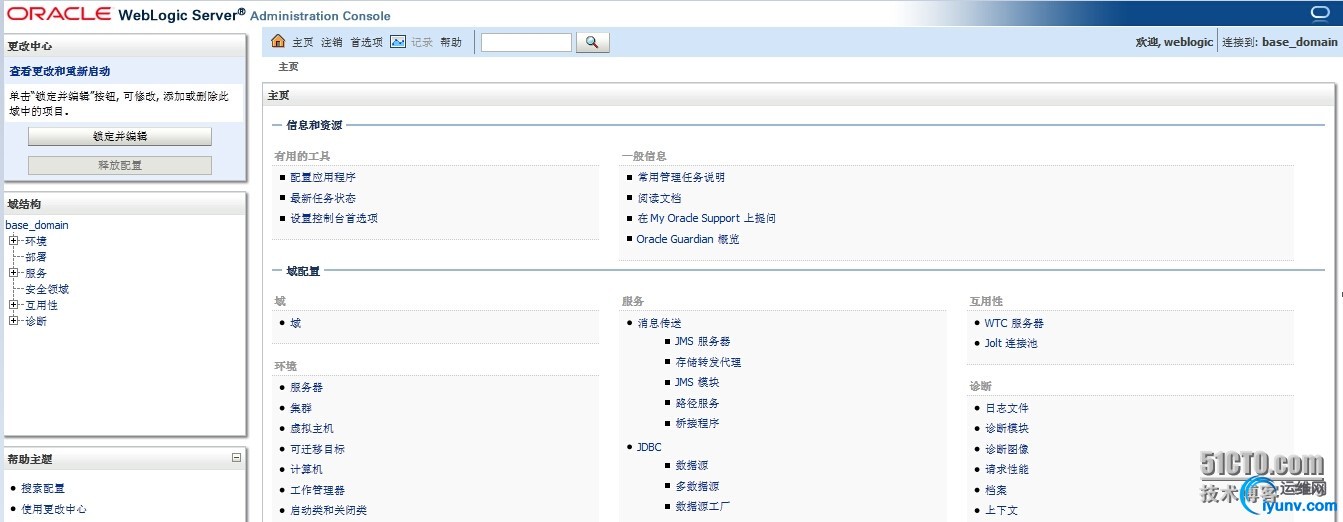Open 计算机 link
The height and width of the screenshot is (522, 1343).
click(306, 469)
